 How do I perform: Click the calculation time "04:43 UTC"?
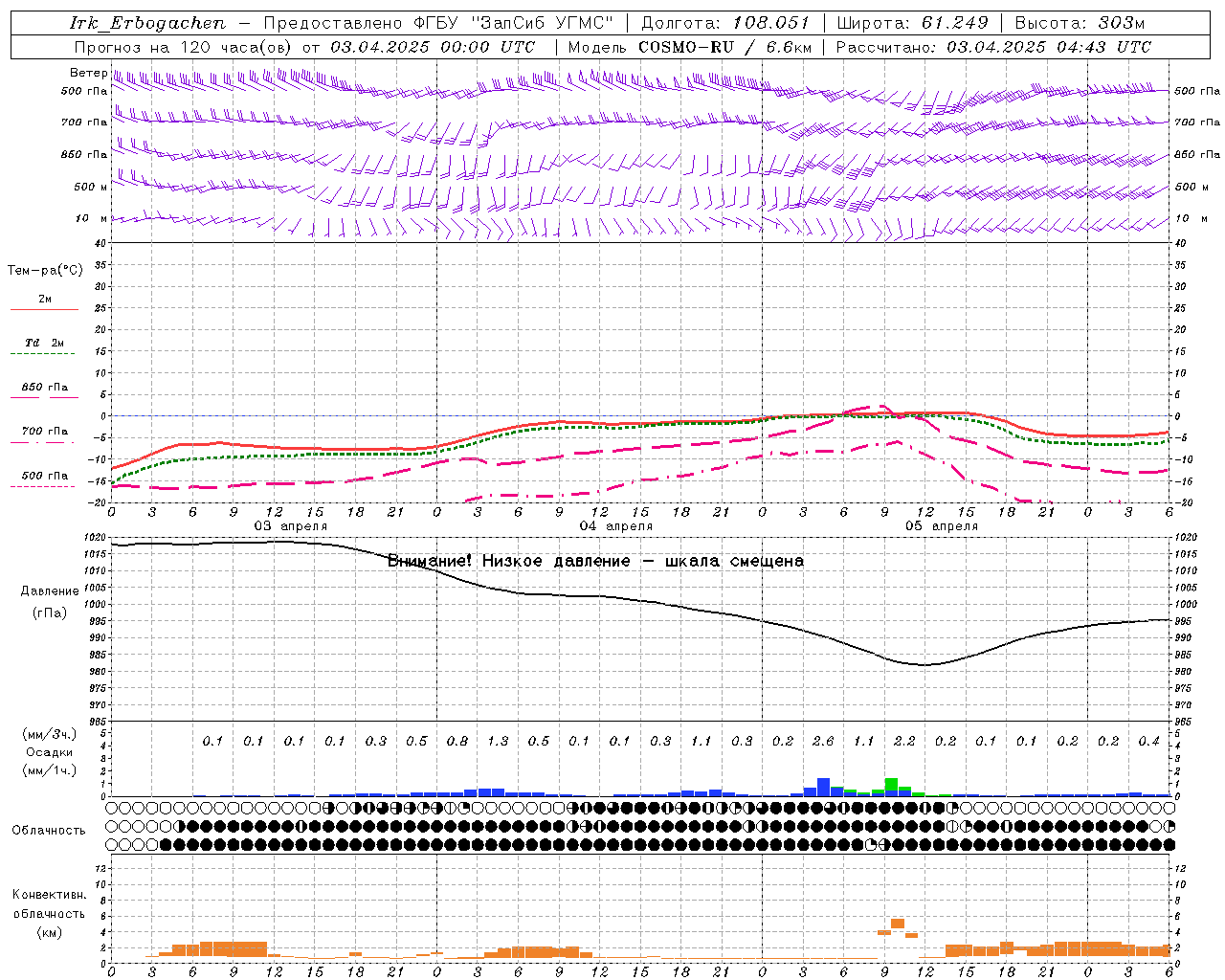coord(1103,47)
